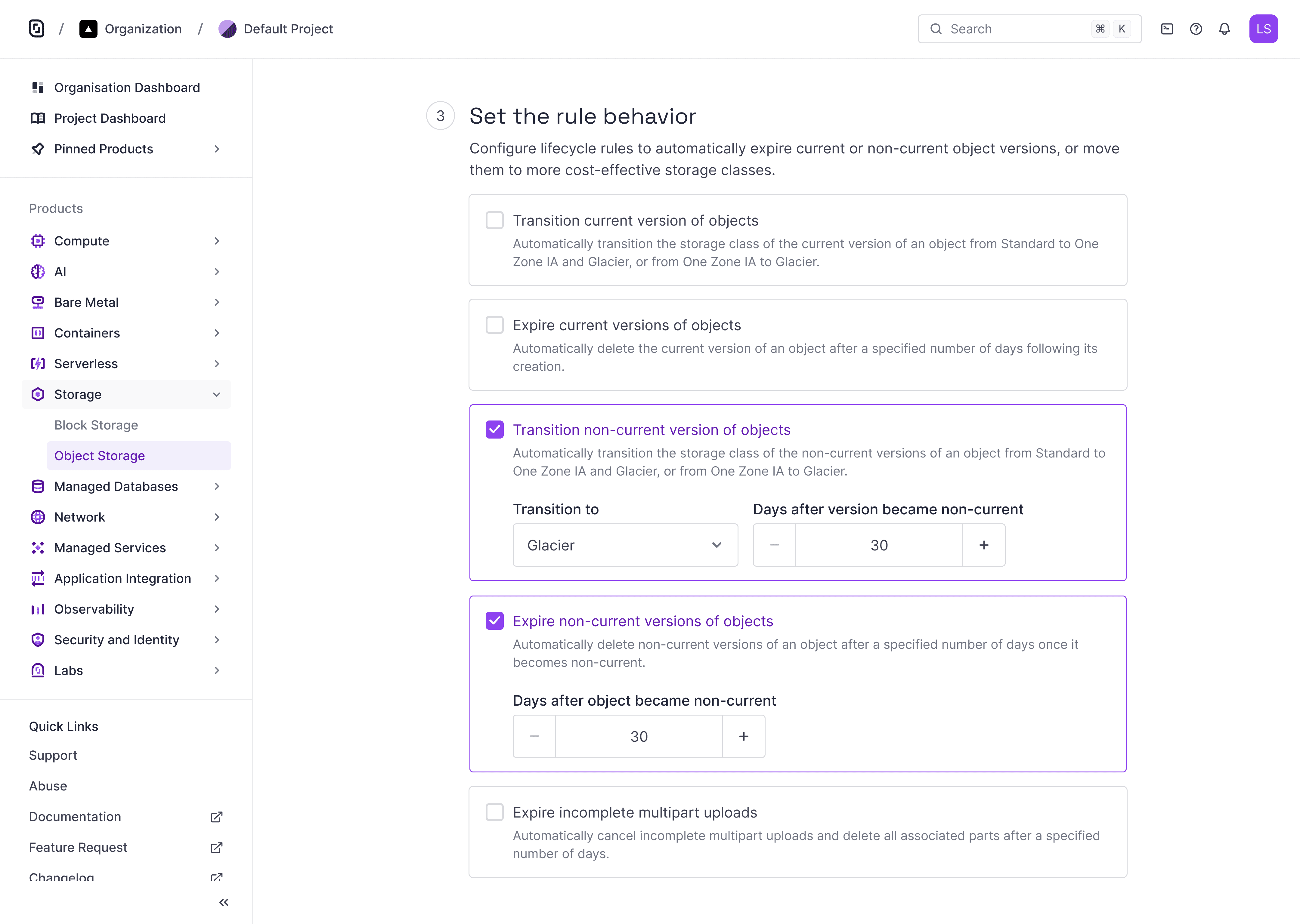Open the cloud shell terminal icon
Image resolution: width=1300 pixels, height=924 pixels.
[1167, 29]
